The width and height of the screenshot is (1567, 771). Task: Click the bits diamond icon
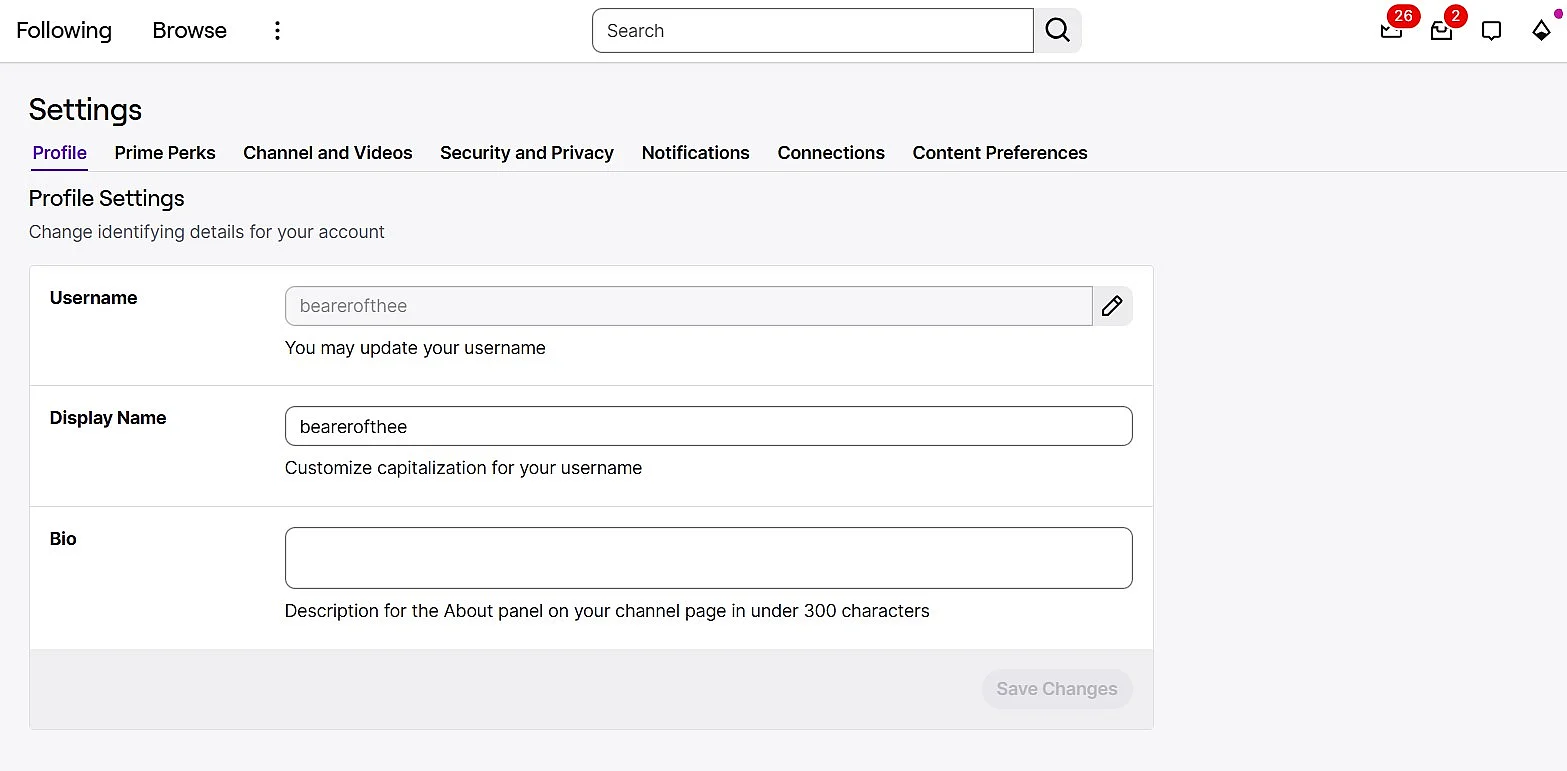pyautogui.click(x=1541, y=31)
